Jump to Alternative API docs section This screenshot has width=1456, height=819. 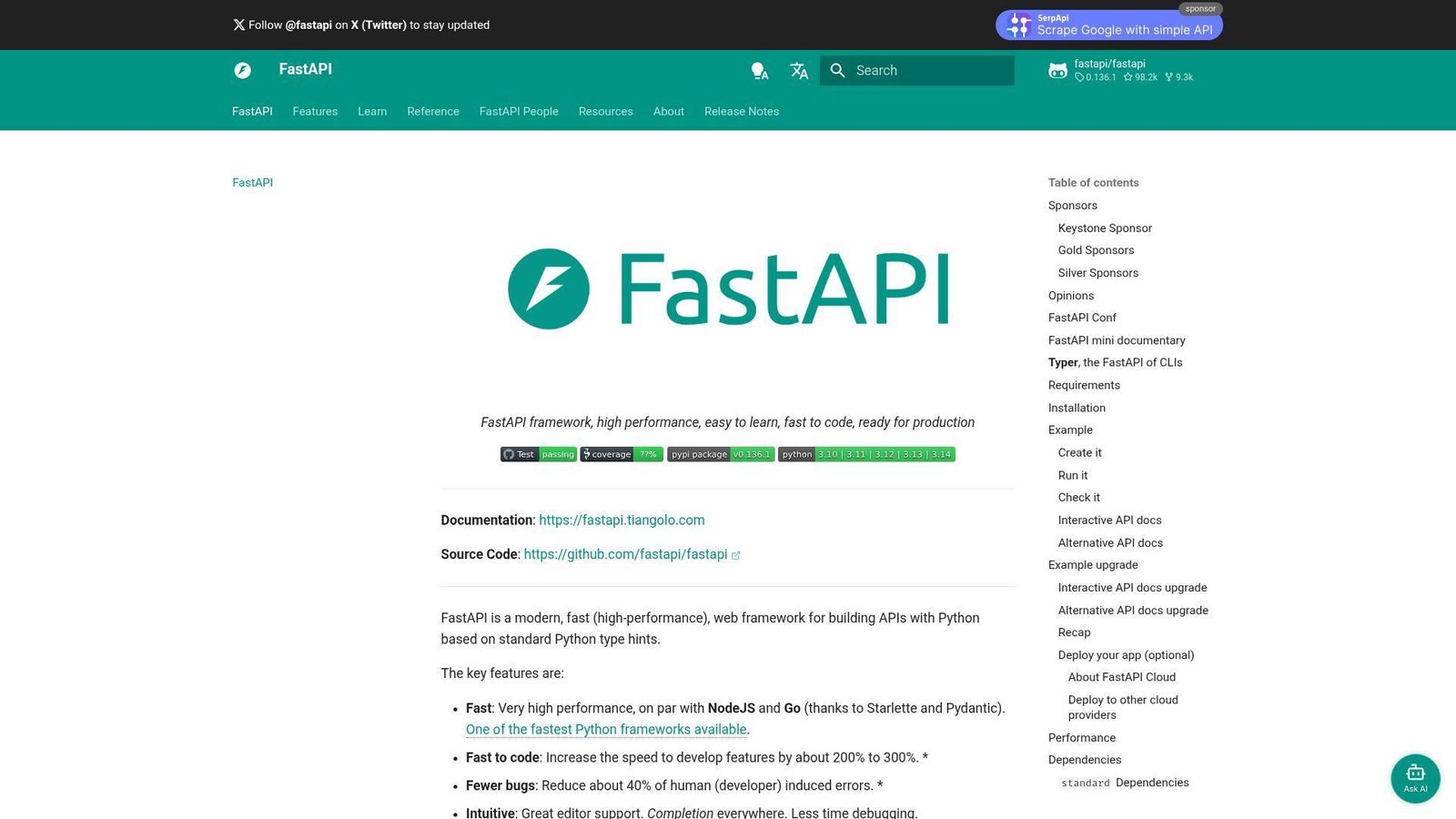(x=1110, y=542)
